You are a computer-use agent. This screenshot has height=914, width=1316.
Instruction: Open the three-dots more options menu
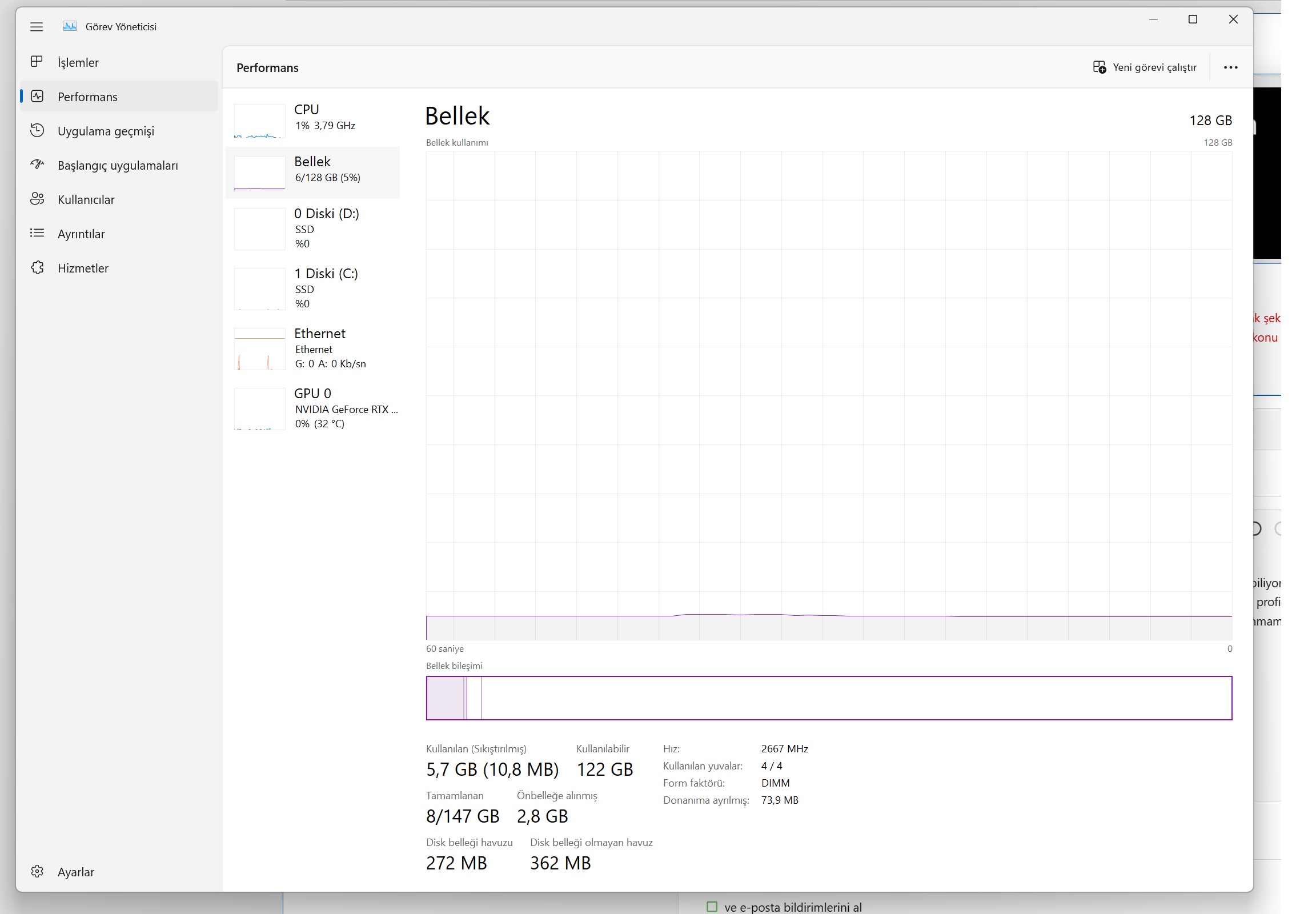(1230, 67)
